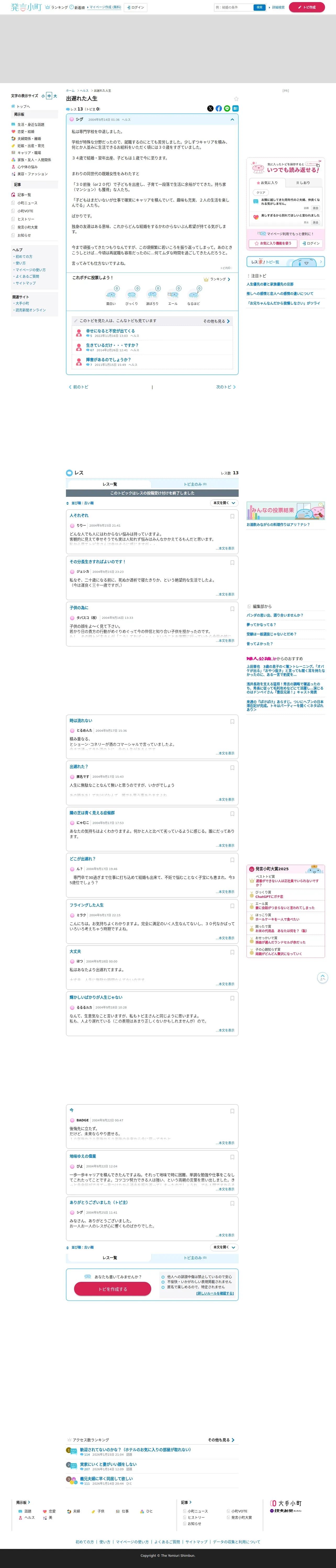
Task: Vote なるほど on this topic
Action: 193,295
